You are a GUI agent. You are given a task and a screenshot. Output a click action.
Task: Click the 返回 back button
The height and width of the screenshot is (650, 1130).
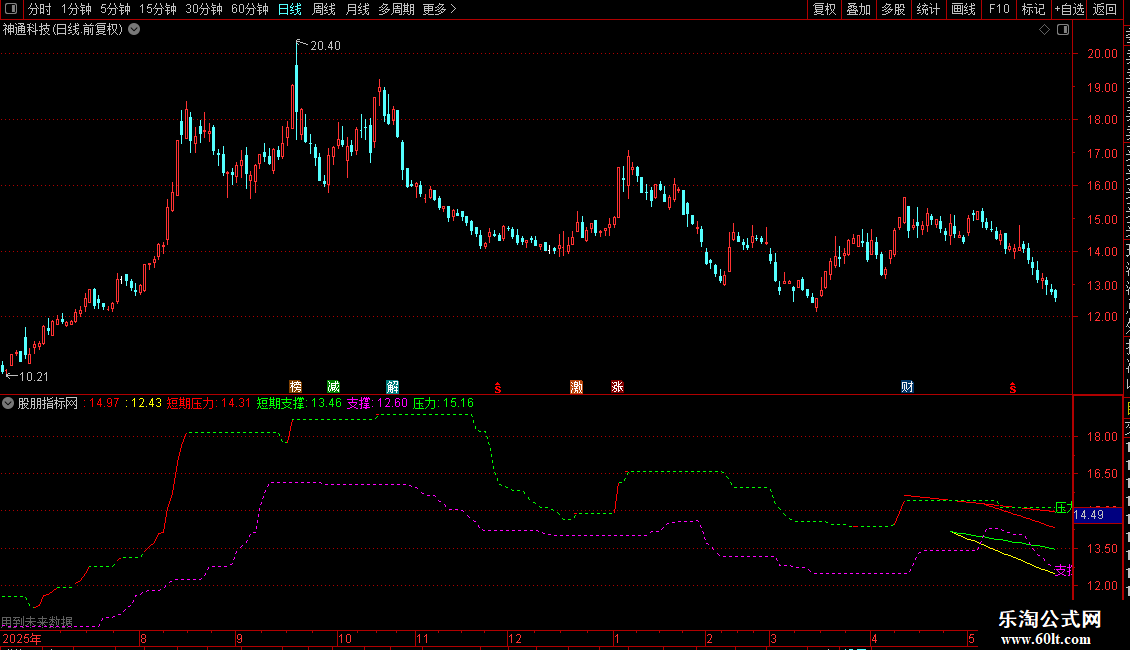(x=1104, y=9)
